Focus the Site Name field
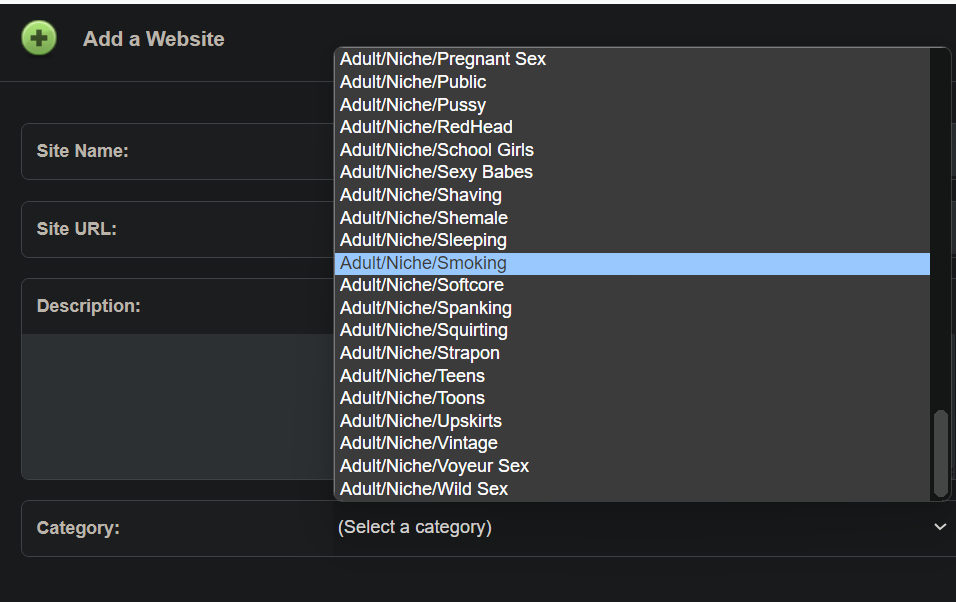956x602 pixels. click(180, 151)
